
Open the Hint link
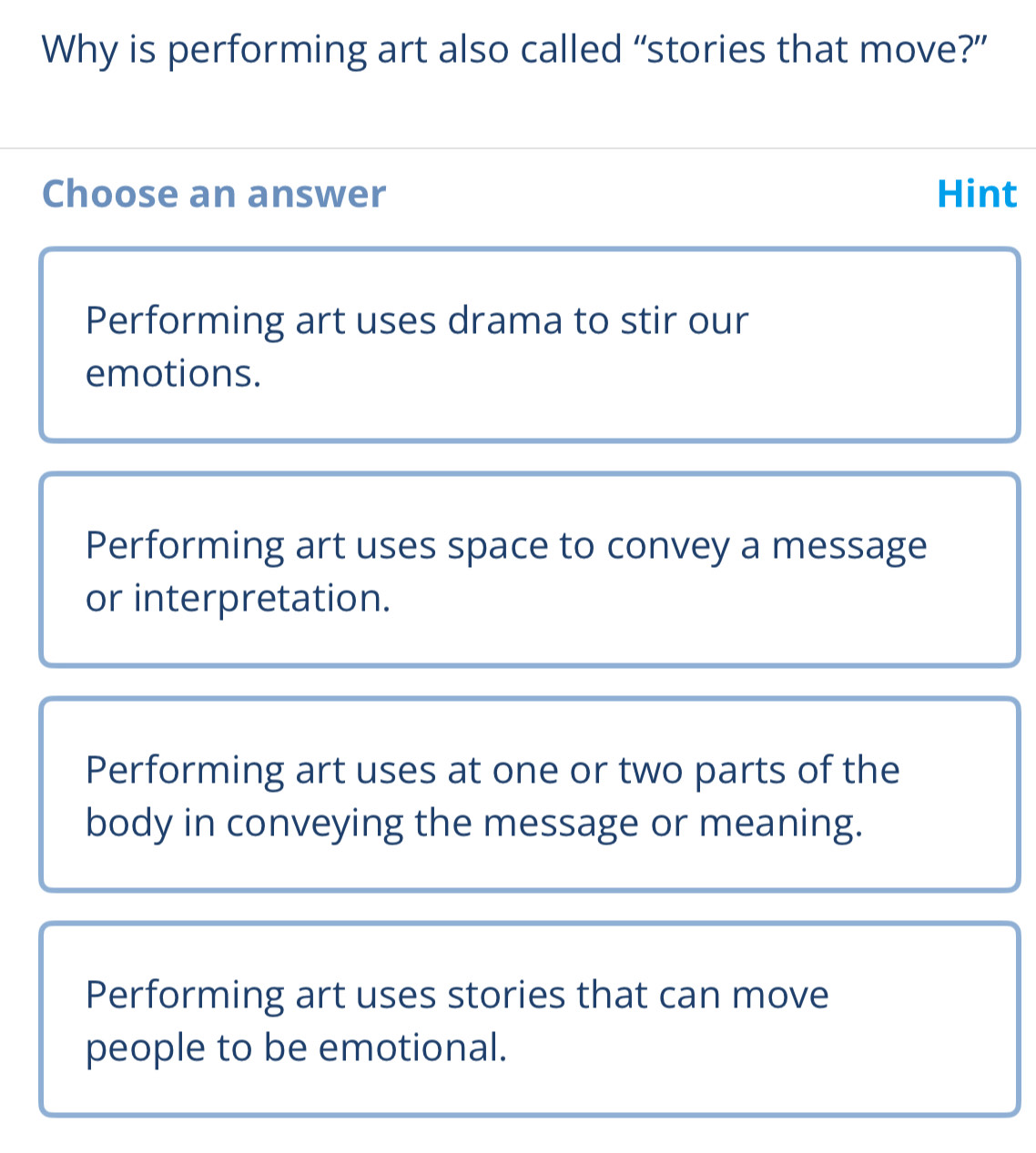(x=977, y=194)
